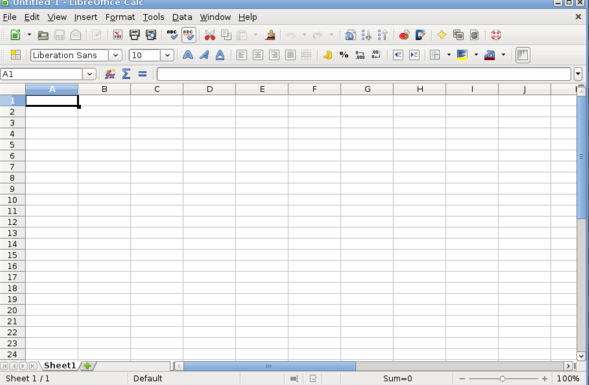
Task: Select the Sheet1 tab
Action: click(x=60, y=365)
